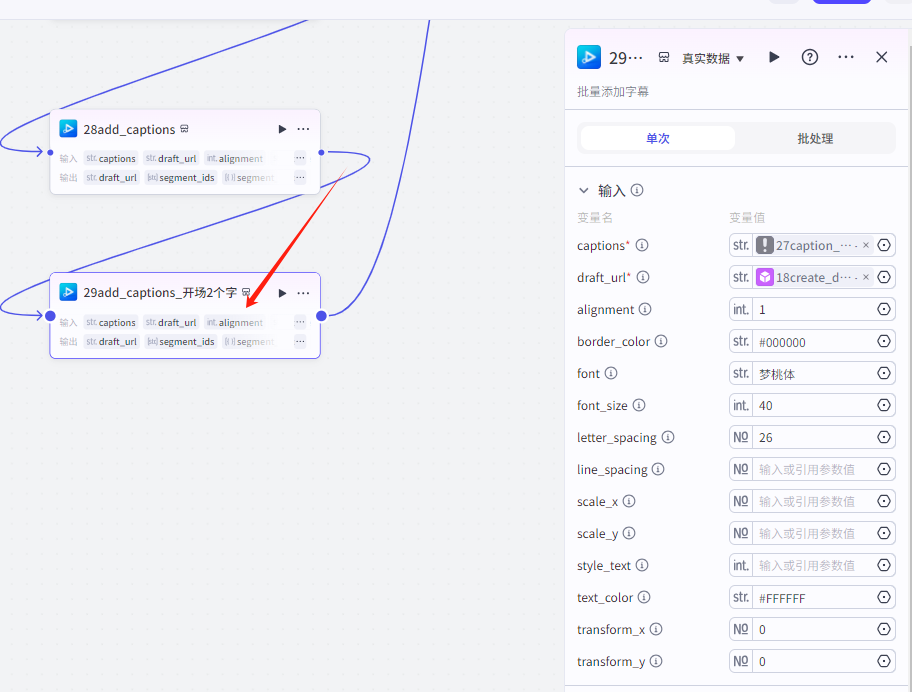Screen dimensions: 912x692
Task: Click the border_color value field
Action: click(812, 342)
